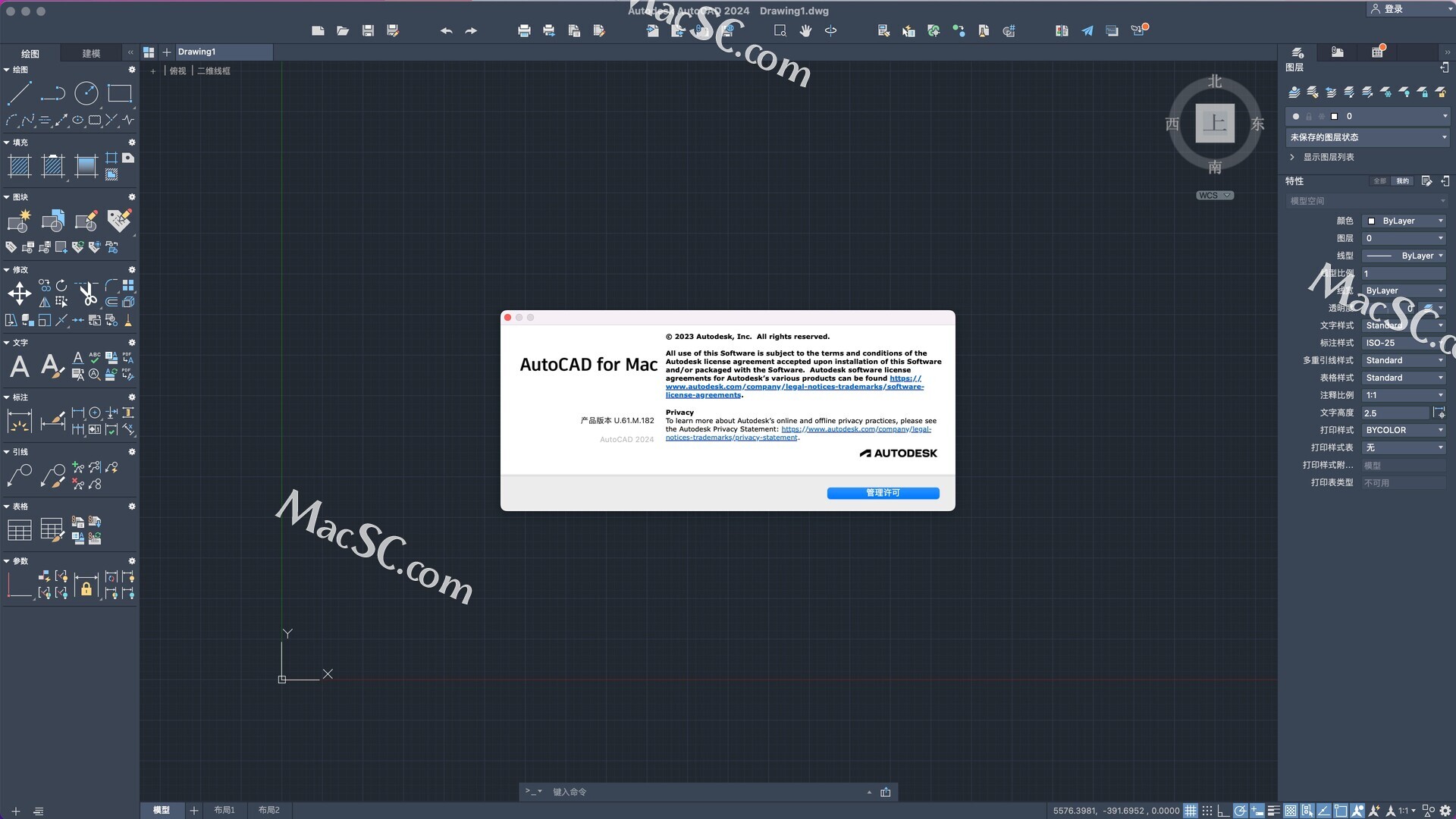Open the plot style BYCOLOR dropdown
The height and width of the screenshot is (819, 1456).
(1404, 430)
